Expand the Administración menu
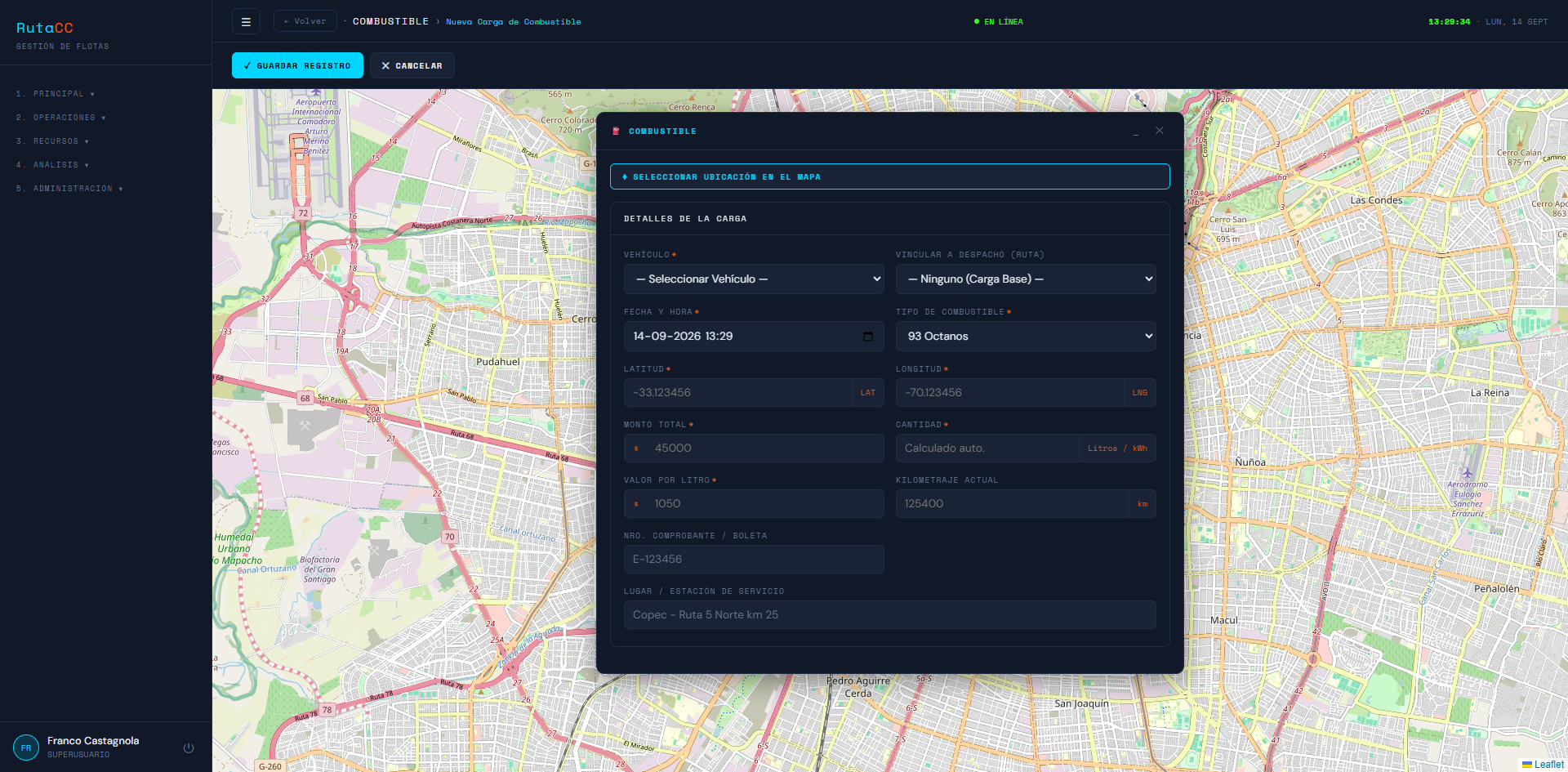 [69, 189]
